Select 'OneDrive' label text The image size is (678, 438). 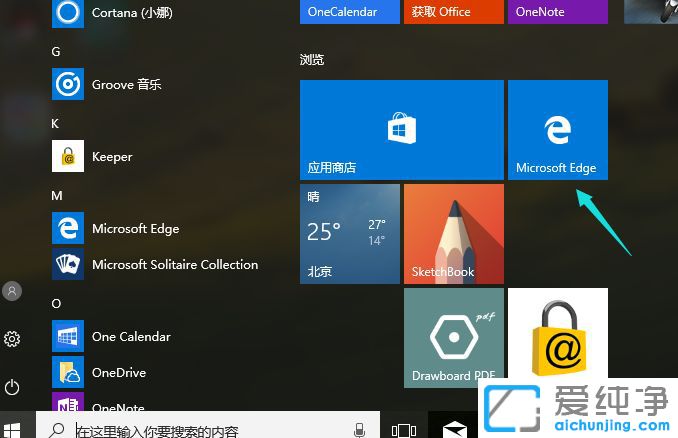click(119, 372)
